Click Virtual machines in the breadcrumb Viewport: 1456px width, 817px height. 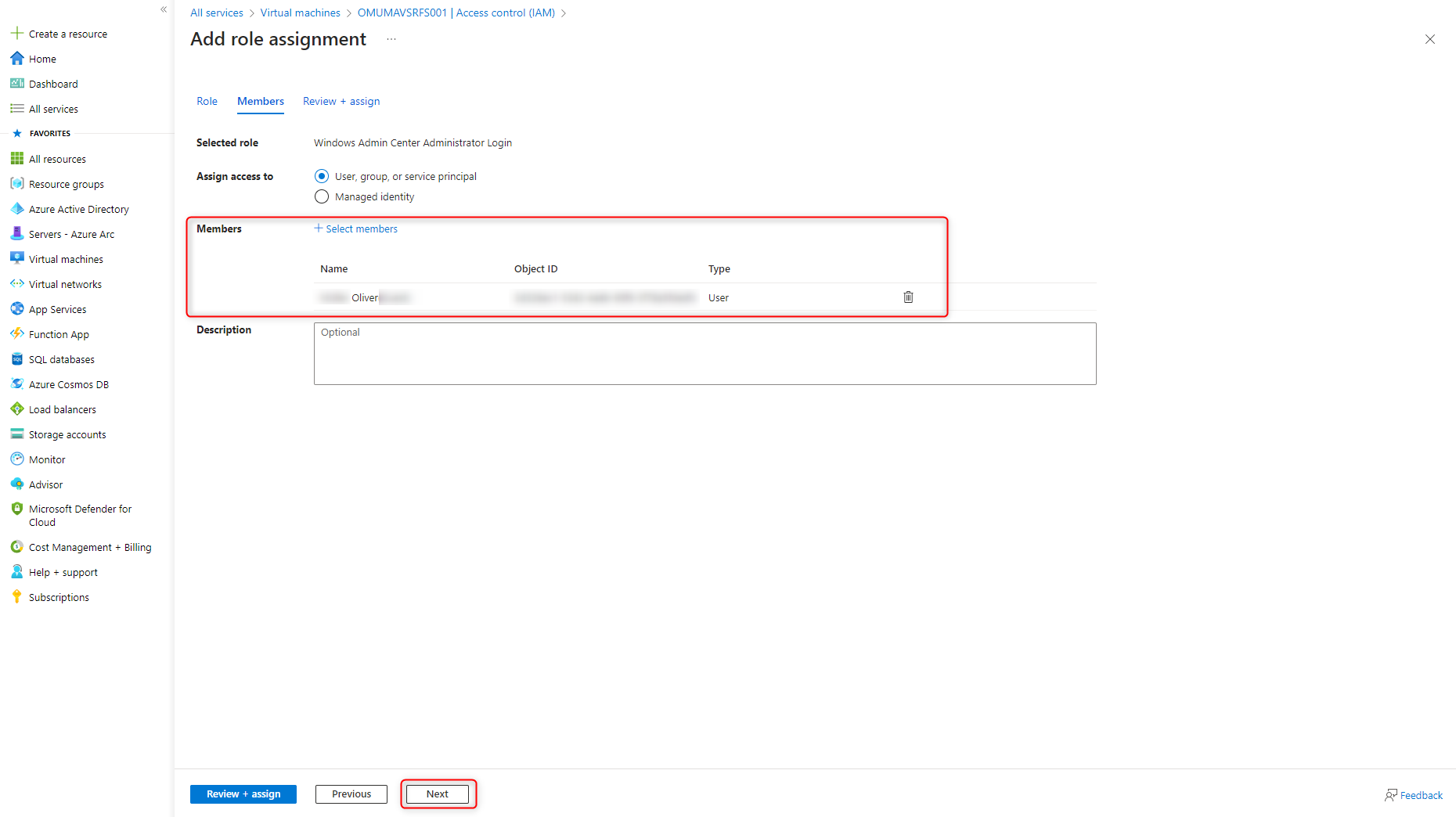pyautogui.click(x=301, y=13)
